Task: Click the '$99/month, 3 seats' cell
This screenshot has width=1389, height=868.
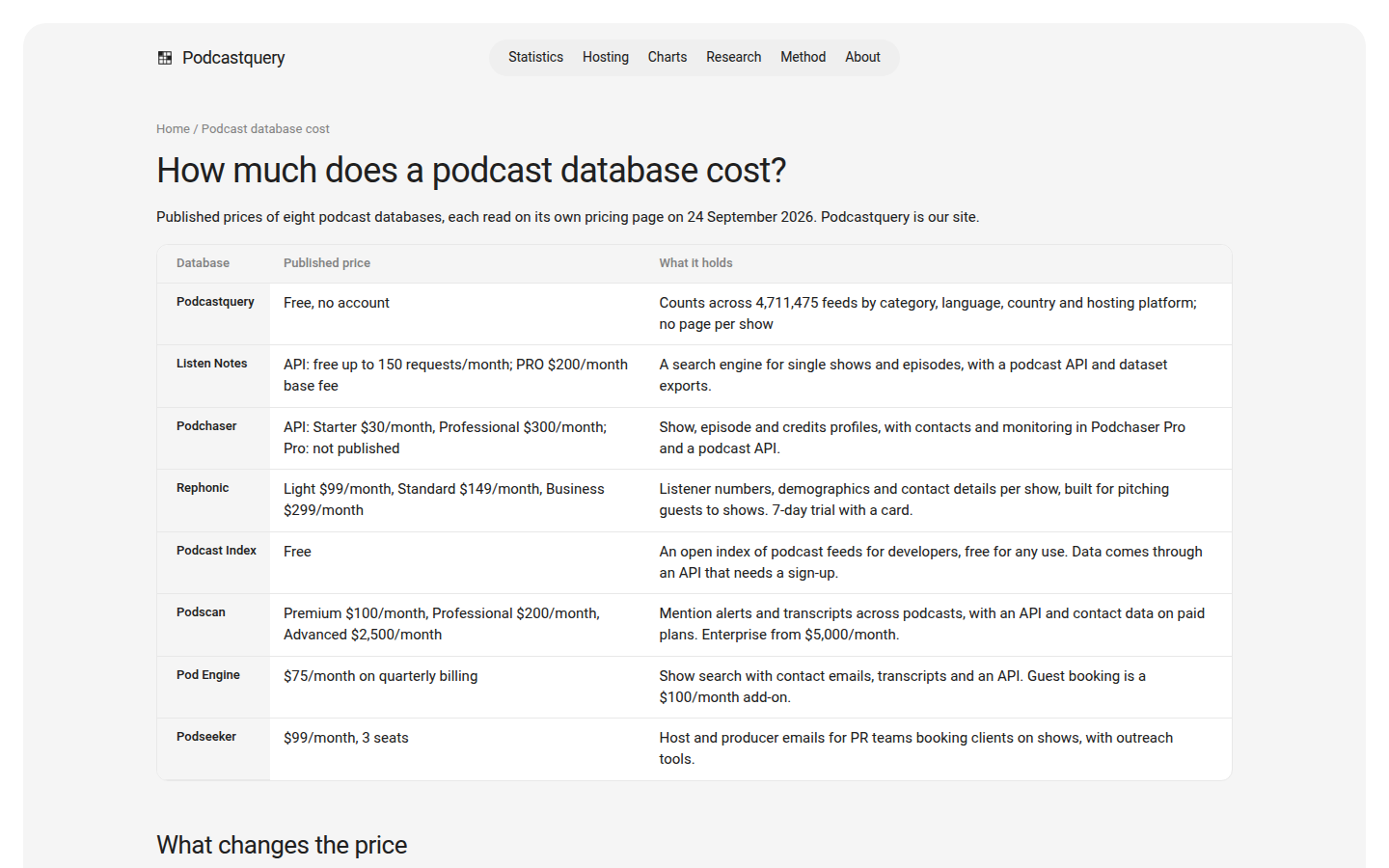Action: click(458, 749)
